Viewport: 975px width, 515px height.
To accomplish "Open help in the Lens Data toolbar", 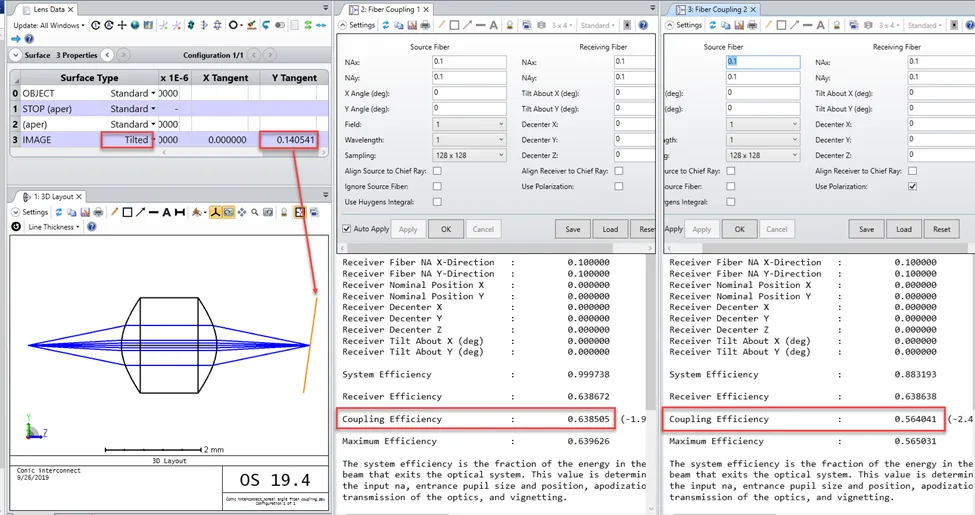I will pyautogui.click(x=29, y=38).
